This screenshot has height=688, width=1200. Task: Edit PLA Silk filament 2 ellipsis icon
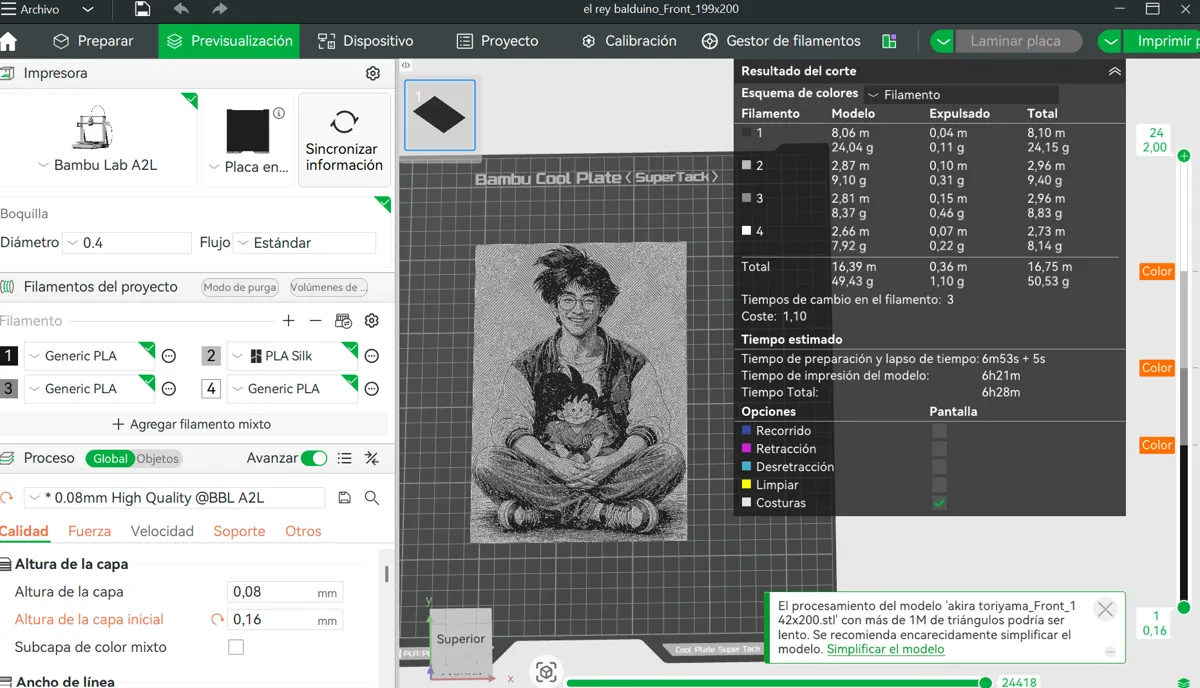[372, 356]
